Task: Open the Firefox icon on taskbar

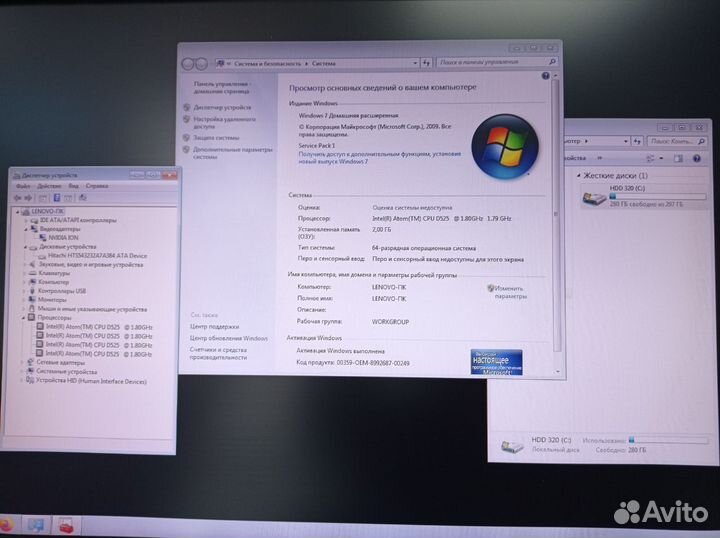Action: pyautogui.click(x=6, y=525)
